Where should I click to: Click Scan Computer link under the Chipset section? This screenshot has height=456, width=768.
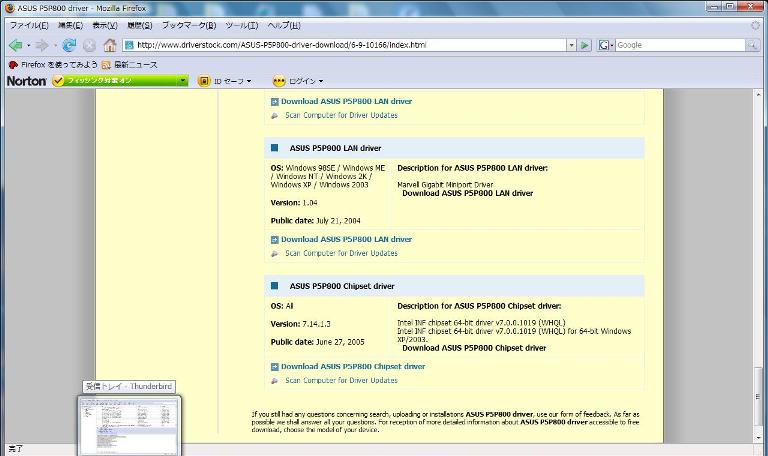click(x=341, y=380)
